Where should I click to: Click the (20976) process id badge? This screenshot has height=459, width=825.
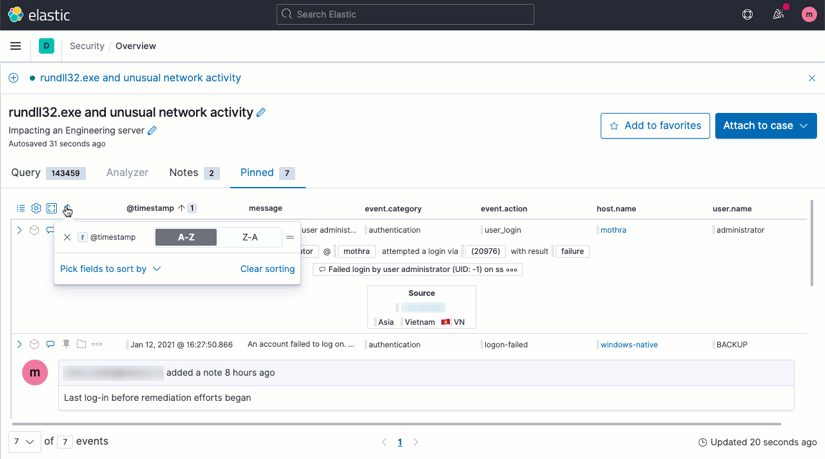point(485,252)
